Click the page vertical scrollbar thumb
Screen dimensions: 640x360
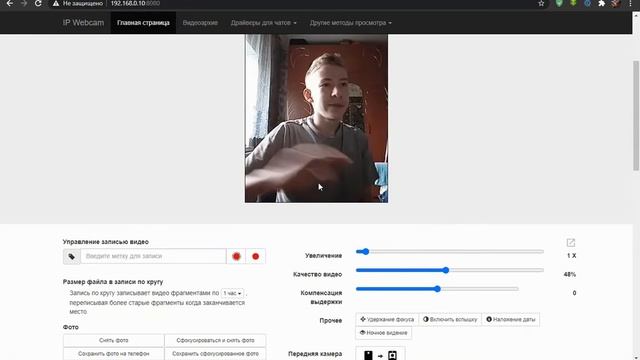(636, 116)
